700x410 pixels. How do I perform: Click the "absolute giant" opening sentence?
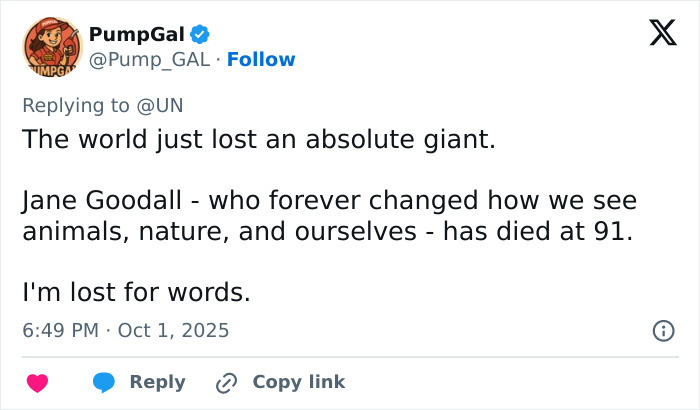[259, 140]
